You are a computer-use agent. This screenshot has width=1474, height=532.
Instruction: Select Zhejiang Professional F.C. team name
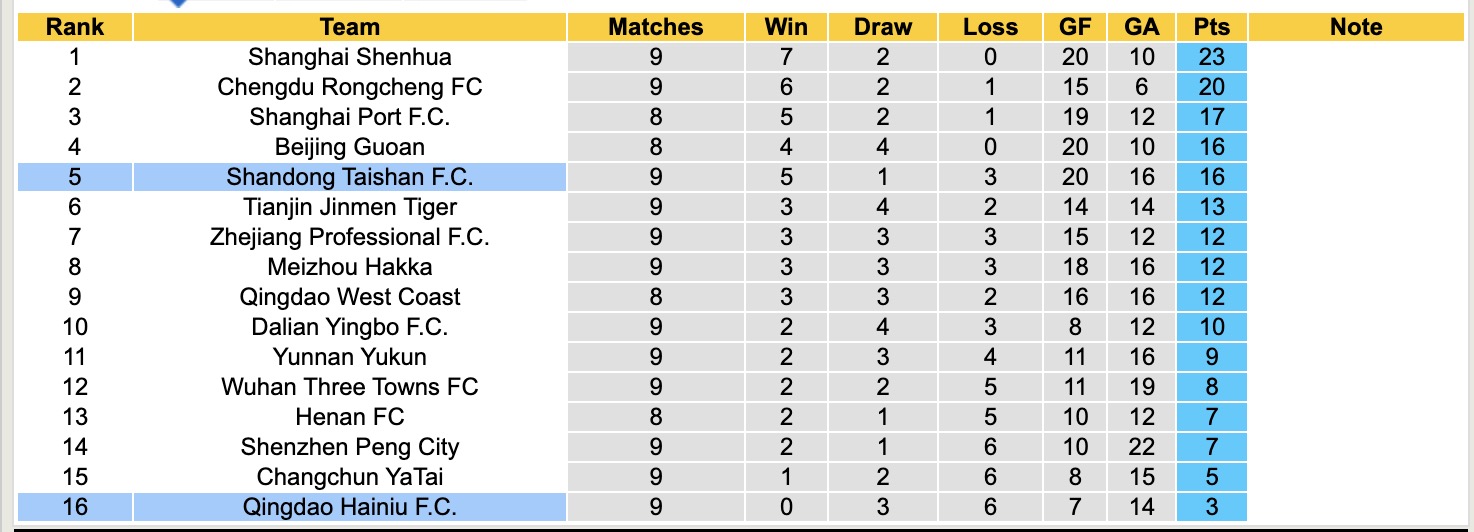[x=350, y=237]
